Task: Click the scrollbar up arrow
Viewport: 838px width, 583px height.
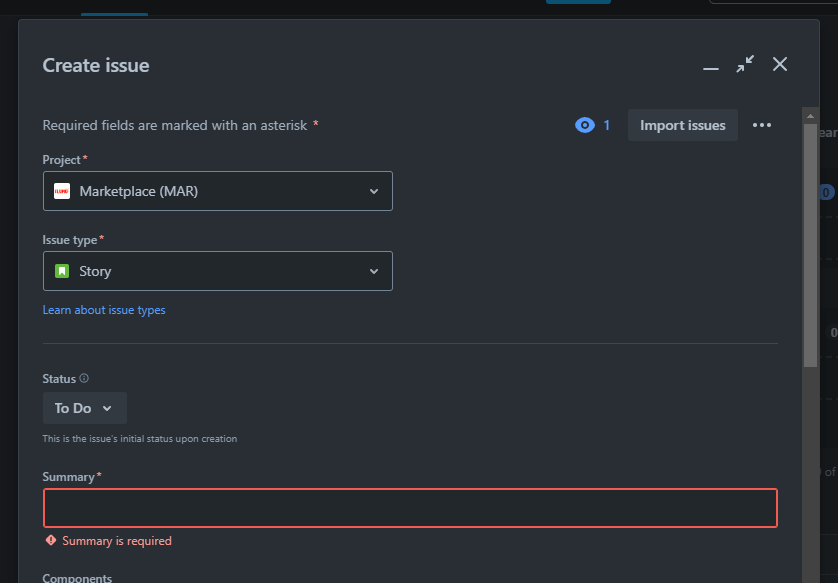Action: tap(810, 115)
